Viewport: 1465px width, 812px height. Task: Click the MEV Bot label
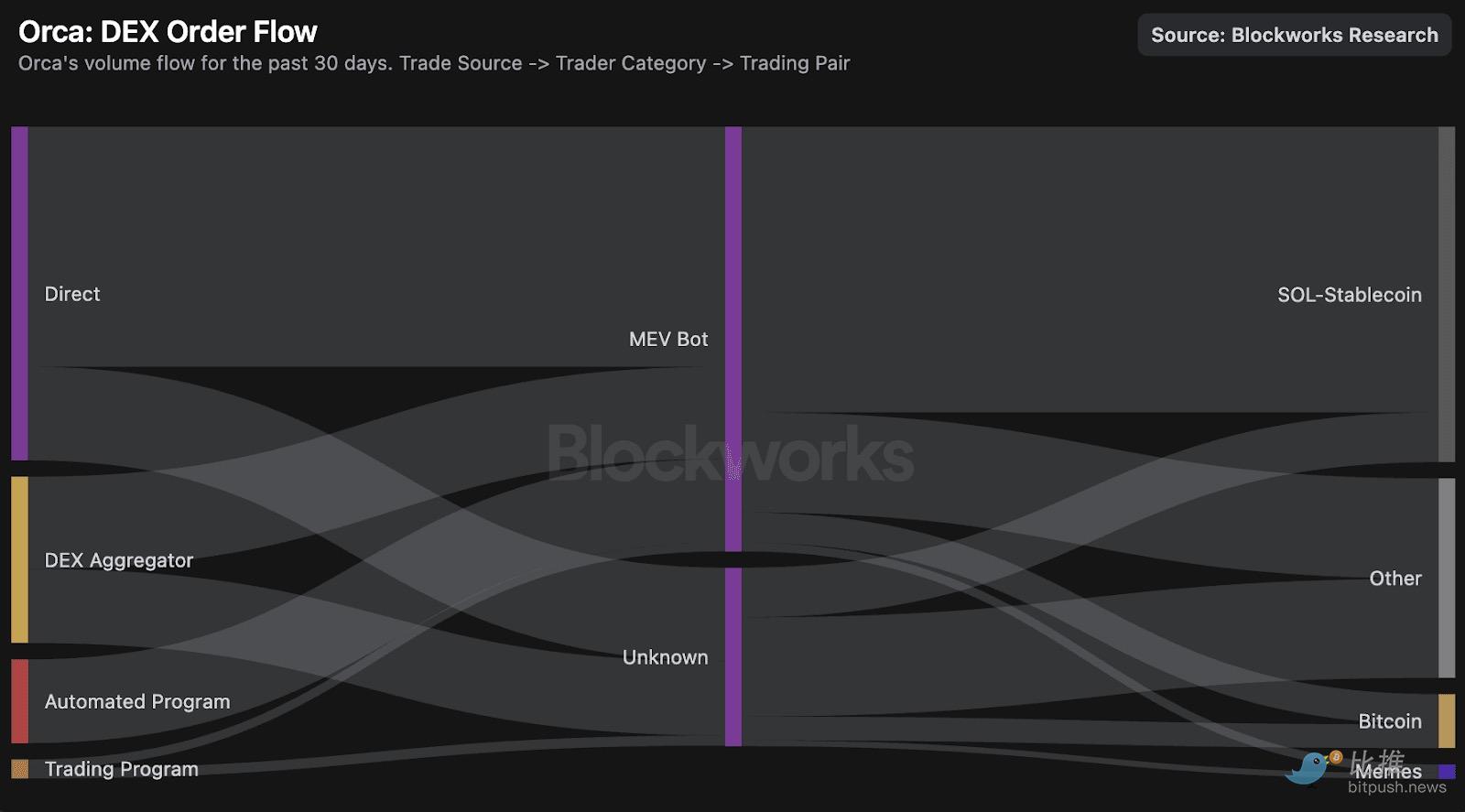(x=668, y=339)
